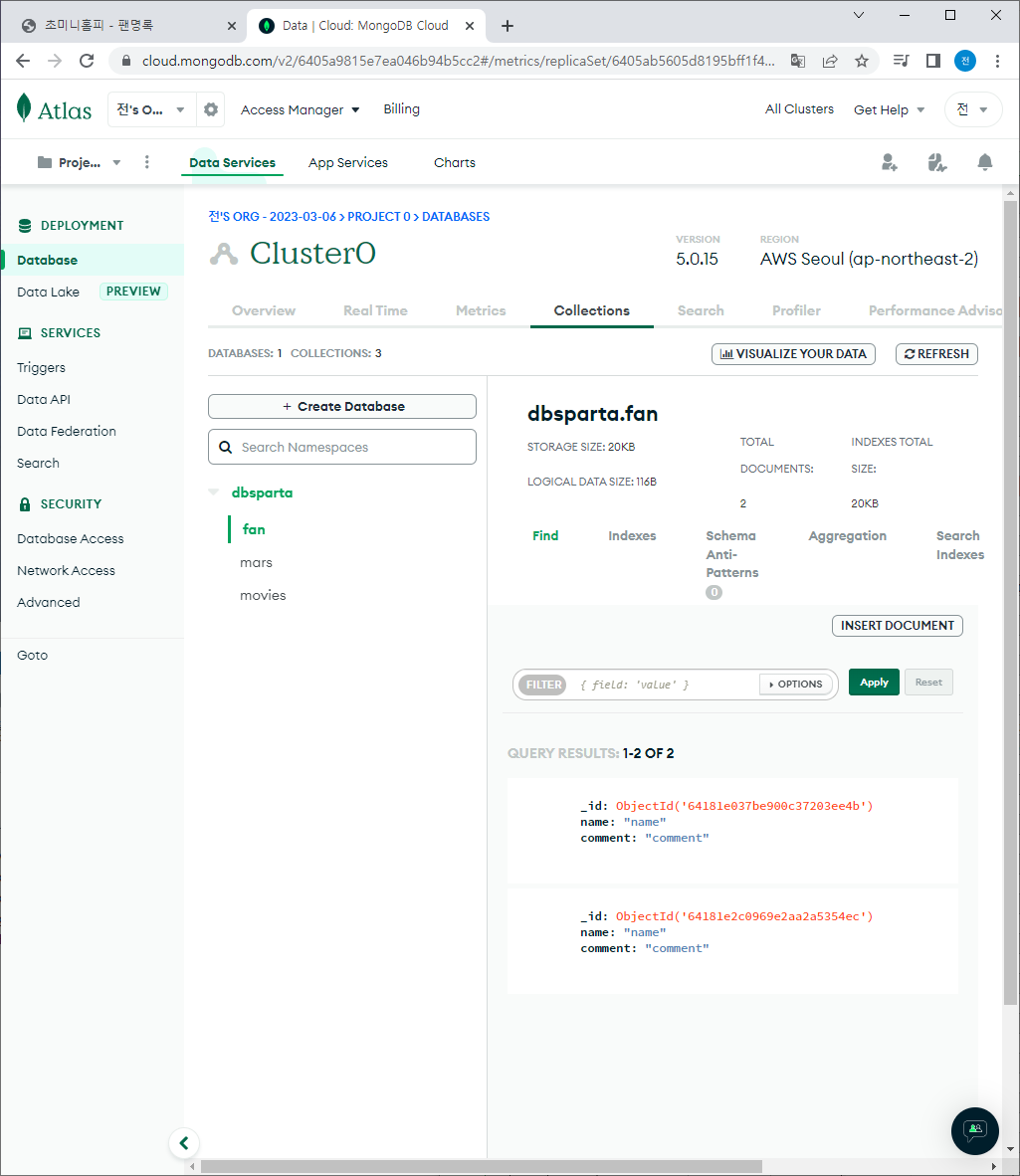Open Chrome three-dot menu

click(997, 61)
